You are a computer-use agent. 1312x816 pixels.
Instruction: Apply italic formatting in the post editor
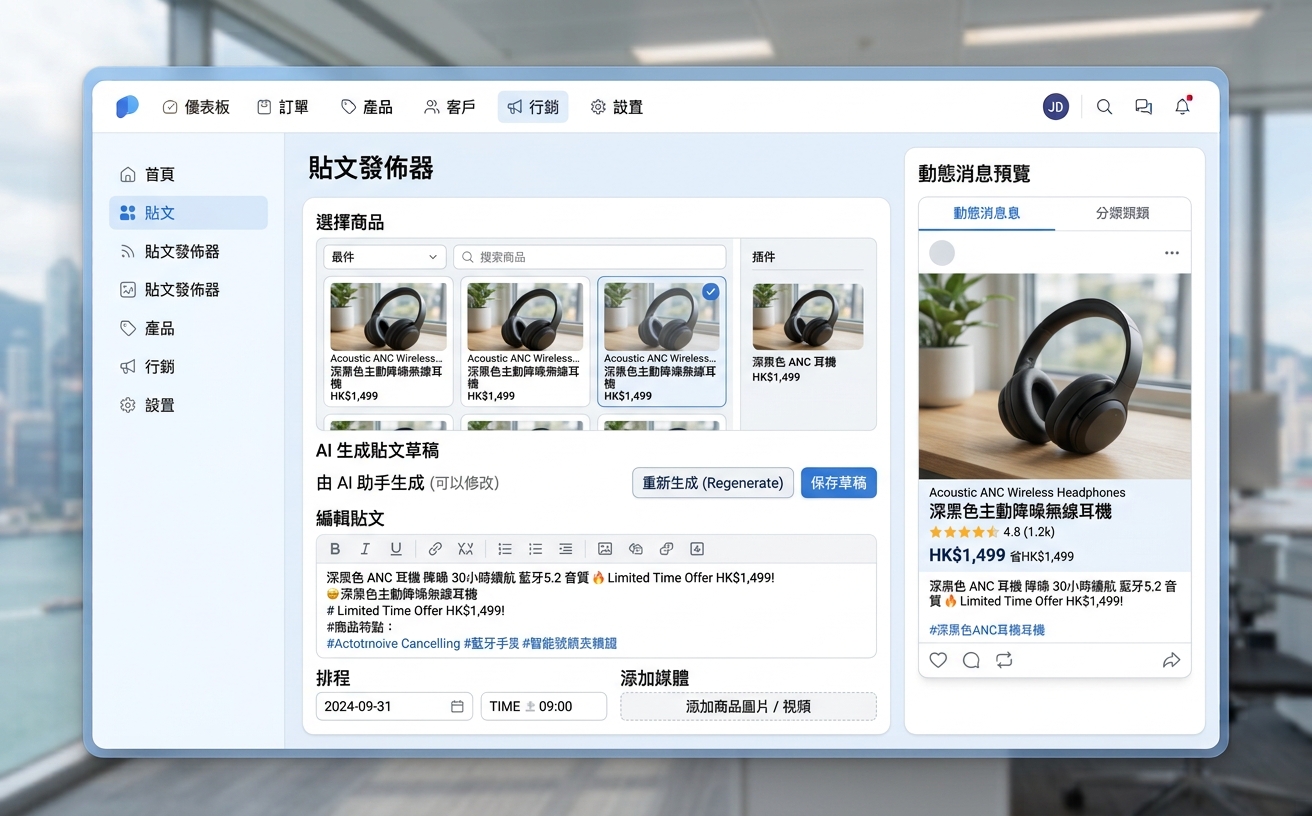pos(365,549)
